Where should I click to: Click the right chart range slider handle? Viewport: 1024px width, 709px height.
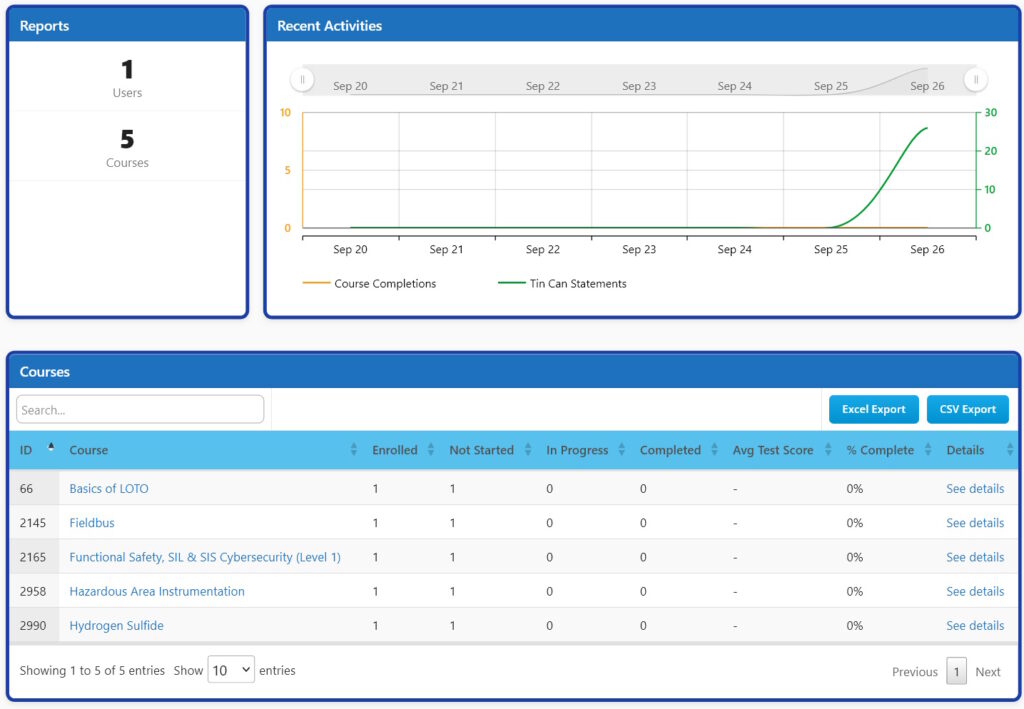coord(975,80)
